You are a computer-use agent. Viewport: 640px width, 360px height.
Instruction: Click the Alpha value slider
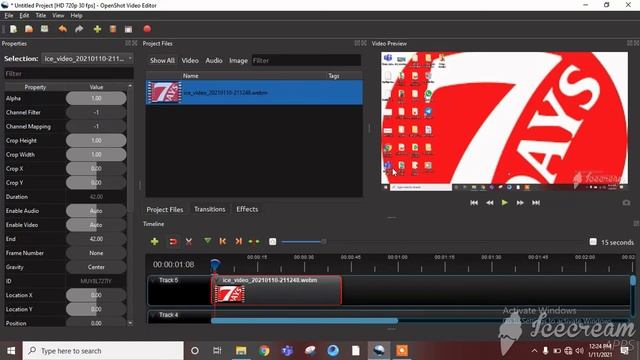[96, 98]
